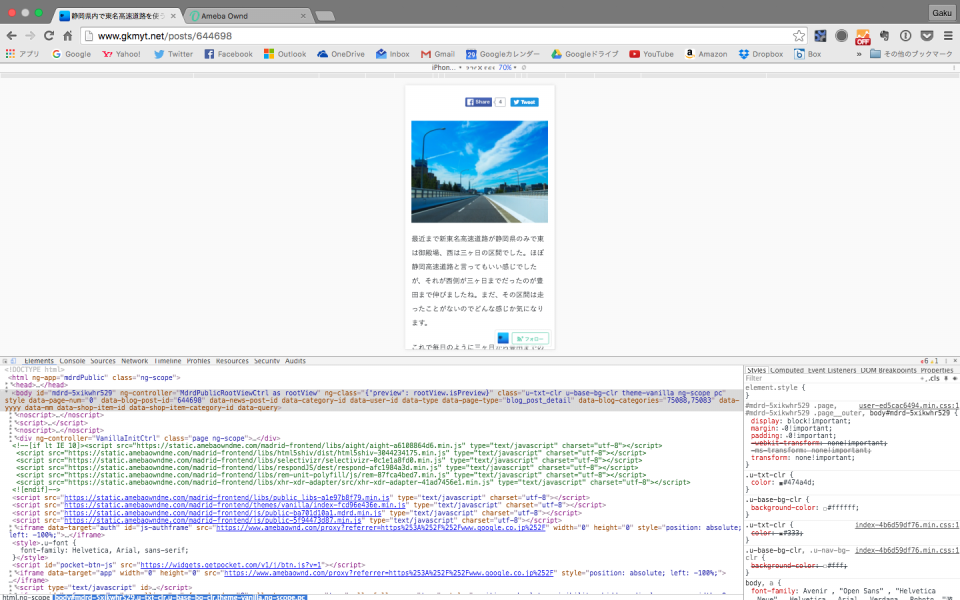Click the Styles Filter input

pyautogui.click(x=830, y=378)
